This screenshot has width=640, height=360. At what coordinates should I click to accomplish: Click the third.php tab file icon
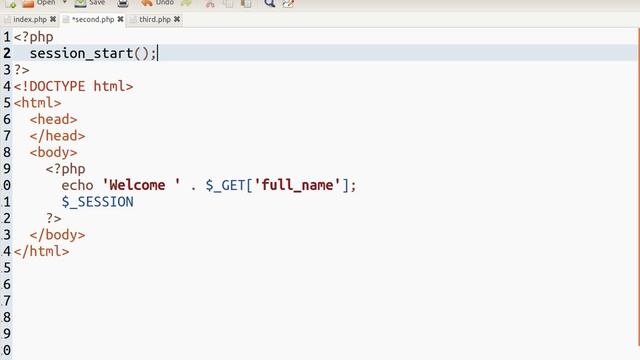pyautogui.click(x=133, y=20)
